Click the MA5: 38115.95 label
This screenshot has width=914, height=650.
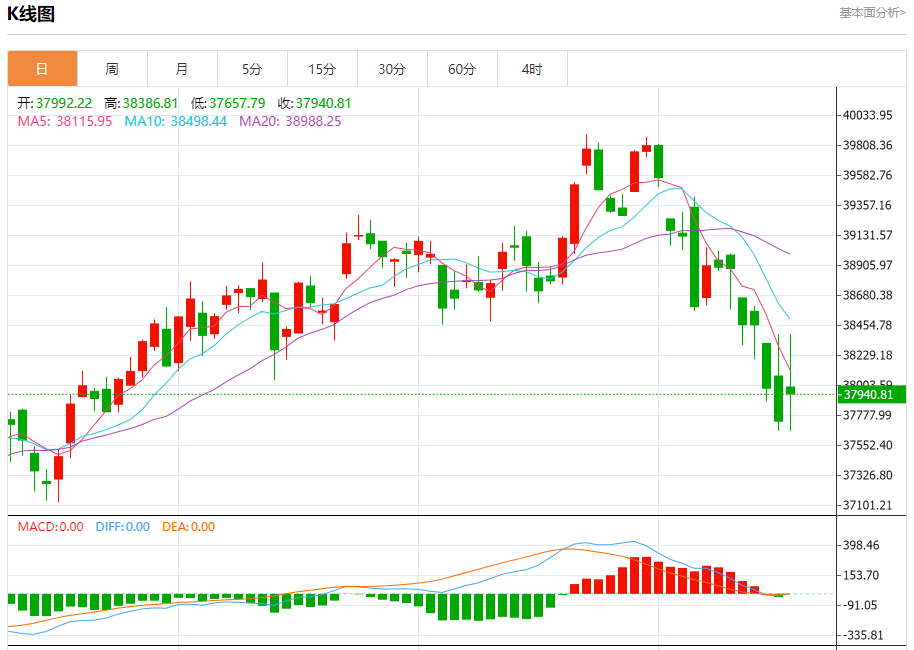(x=65, y=121)
